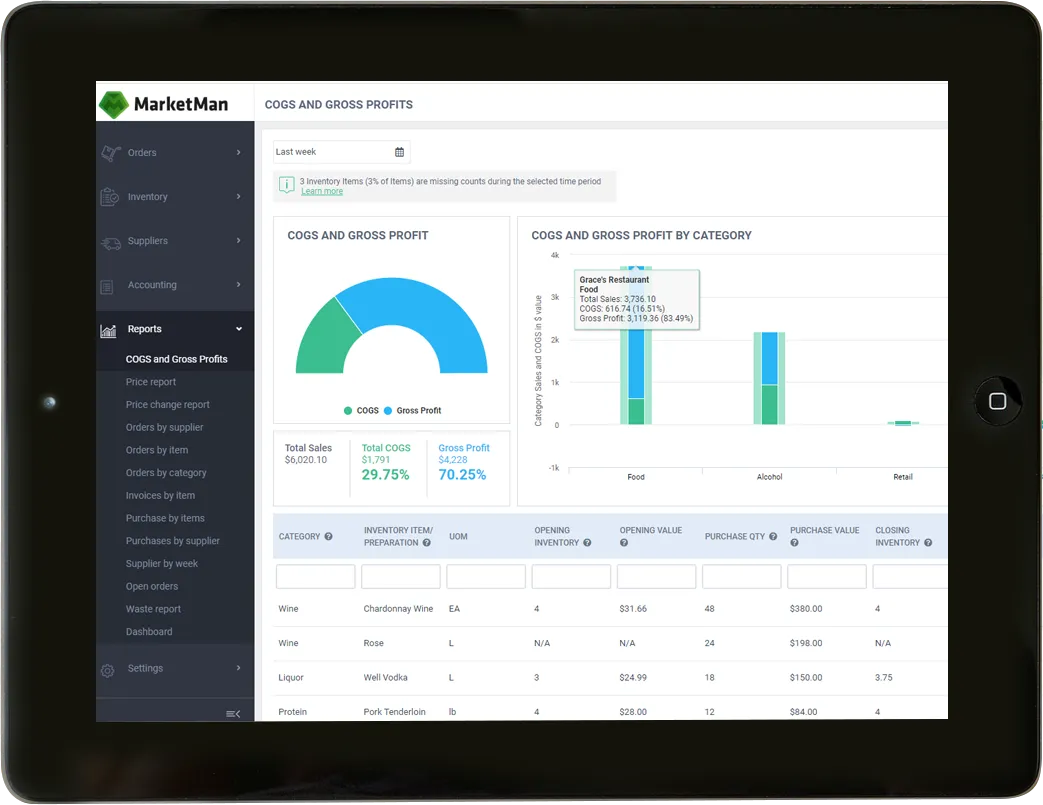Image resolution: width=1043 pixels, height=805 pixels.
Task: Click the Suppliers truck icon
Action: click(110, 241)
